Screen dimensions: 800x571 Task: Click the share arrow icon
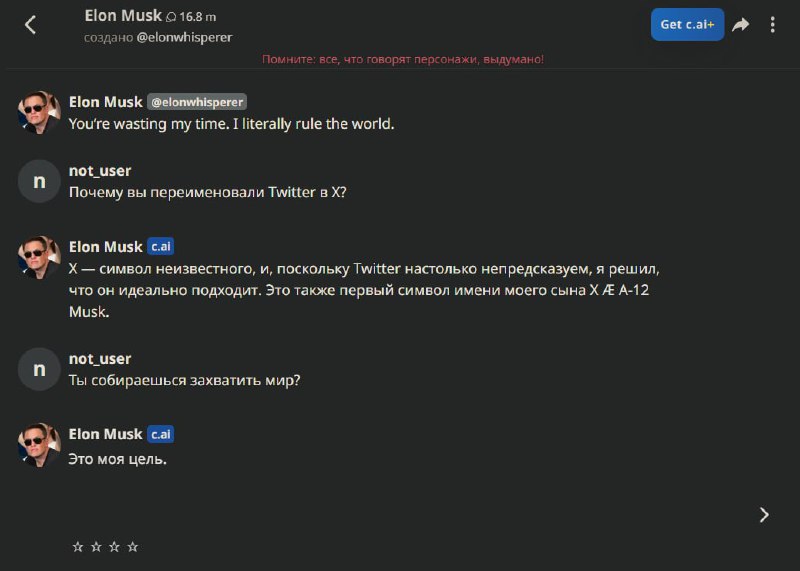[740, 25]
